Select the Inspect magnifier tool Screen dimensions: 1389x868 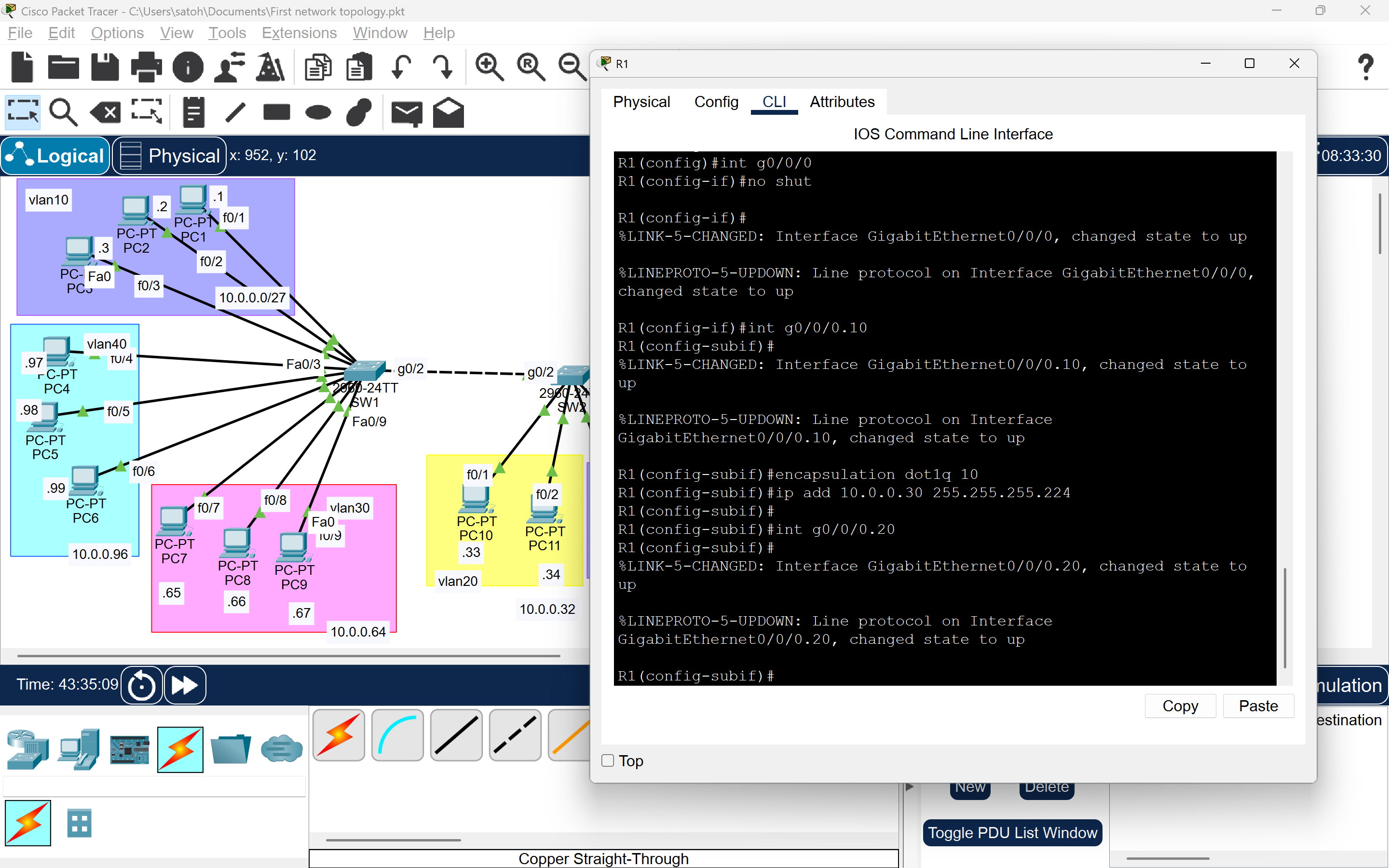point(63,112)
